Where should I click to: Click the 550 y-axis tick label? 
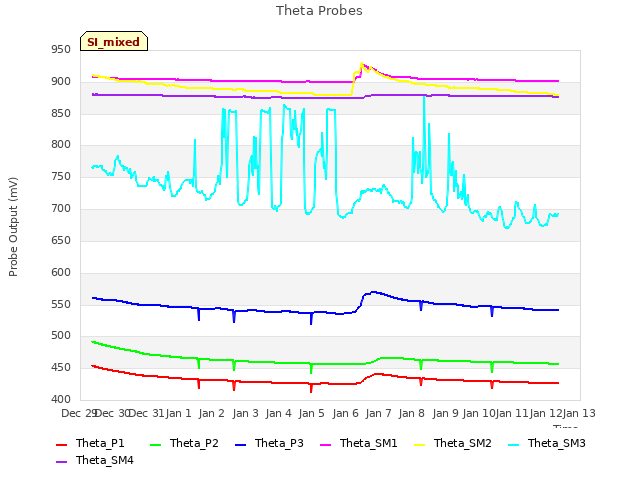point(61,304)
